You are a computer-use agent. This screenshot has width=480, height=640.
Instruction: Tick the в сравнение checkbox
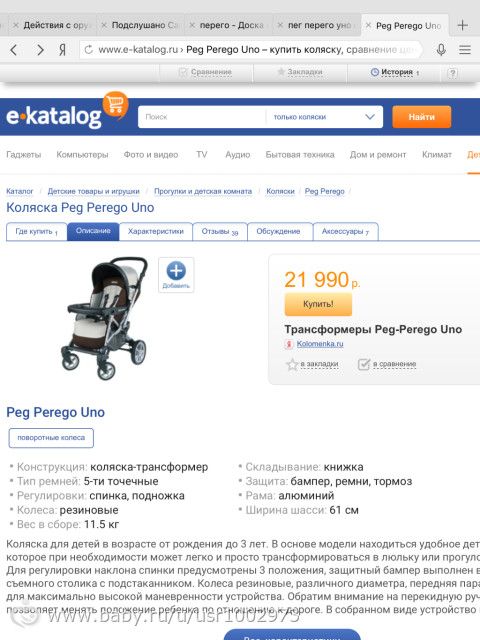point(363,364)
